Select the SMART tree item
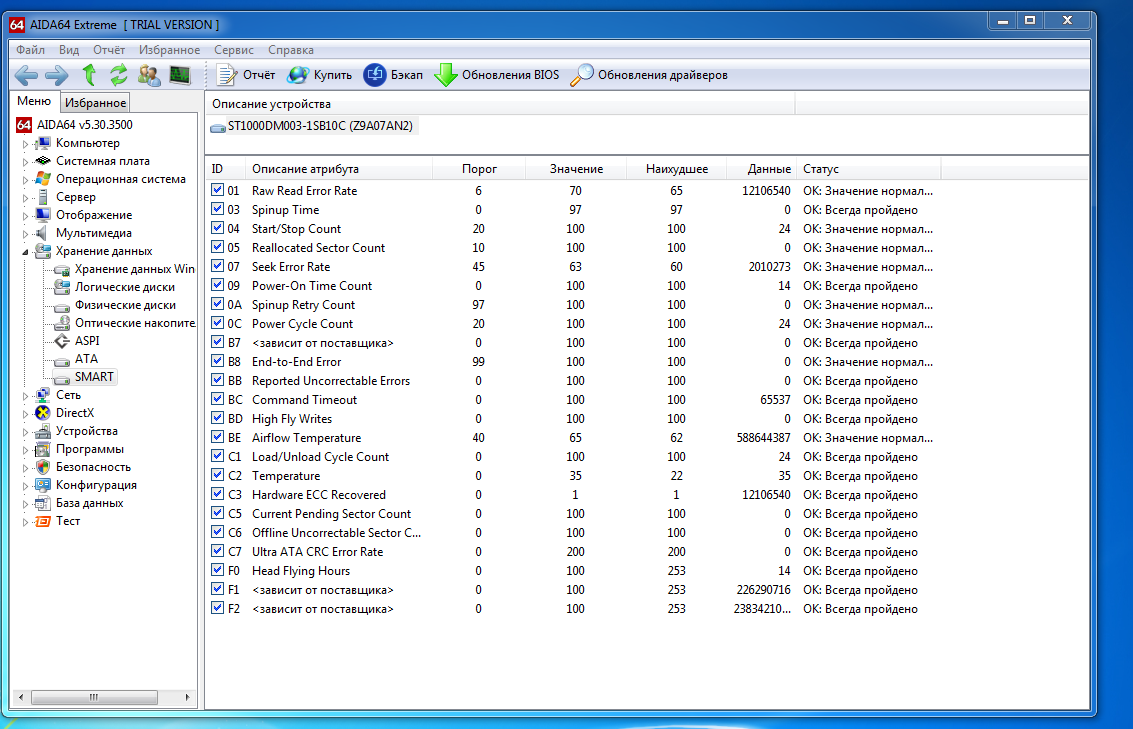Image resolution: width=1133 pixels, height=729 pixels. [x=94, y=376]
